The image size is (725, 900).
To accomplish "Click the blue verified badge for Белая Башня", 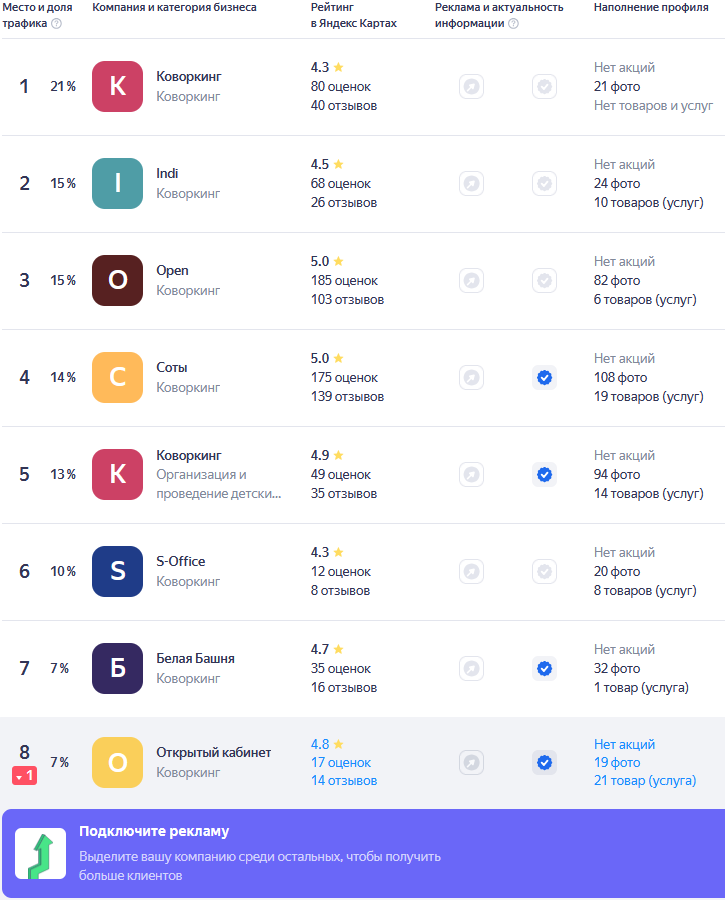I will point(544,669).
